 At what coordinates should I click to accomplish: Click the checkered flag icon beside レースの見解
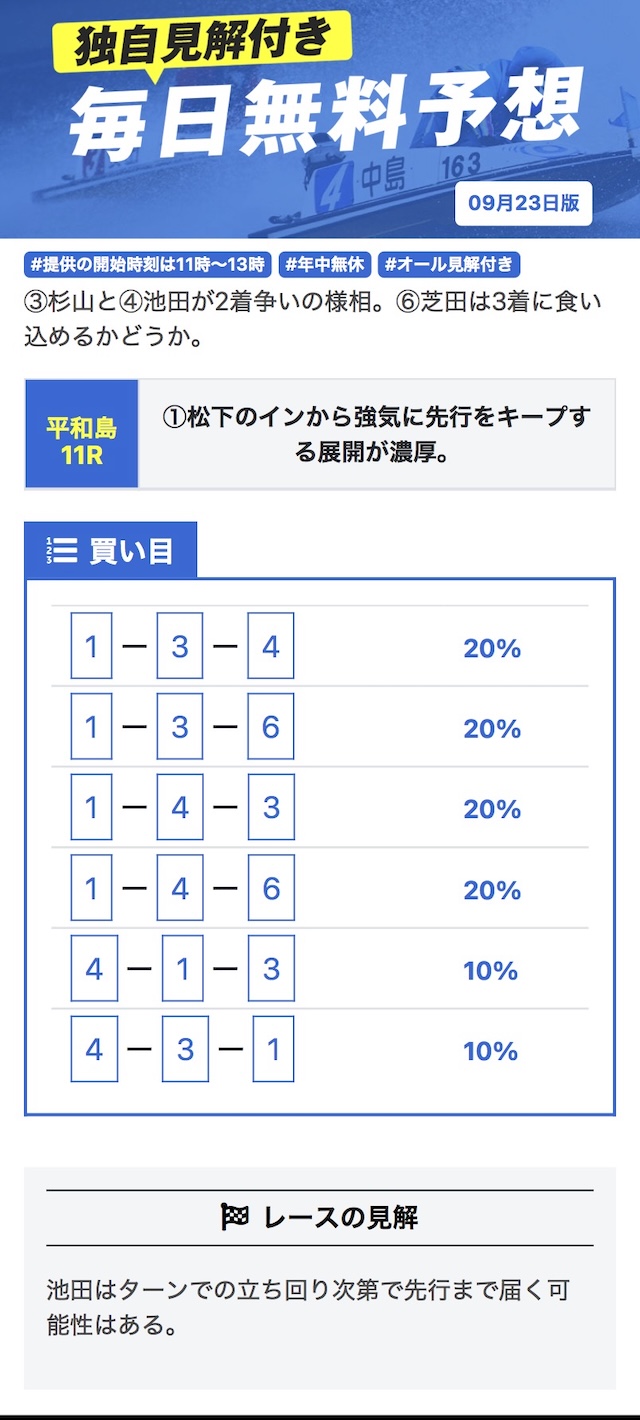pos(234,1217)
